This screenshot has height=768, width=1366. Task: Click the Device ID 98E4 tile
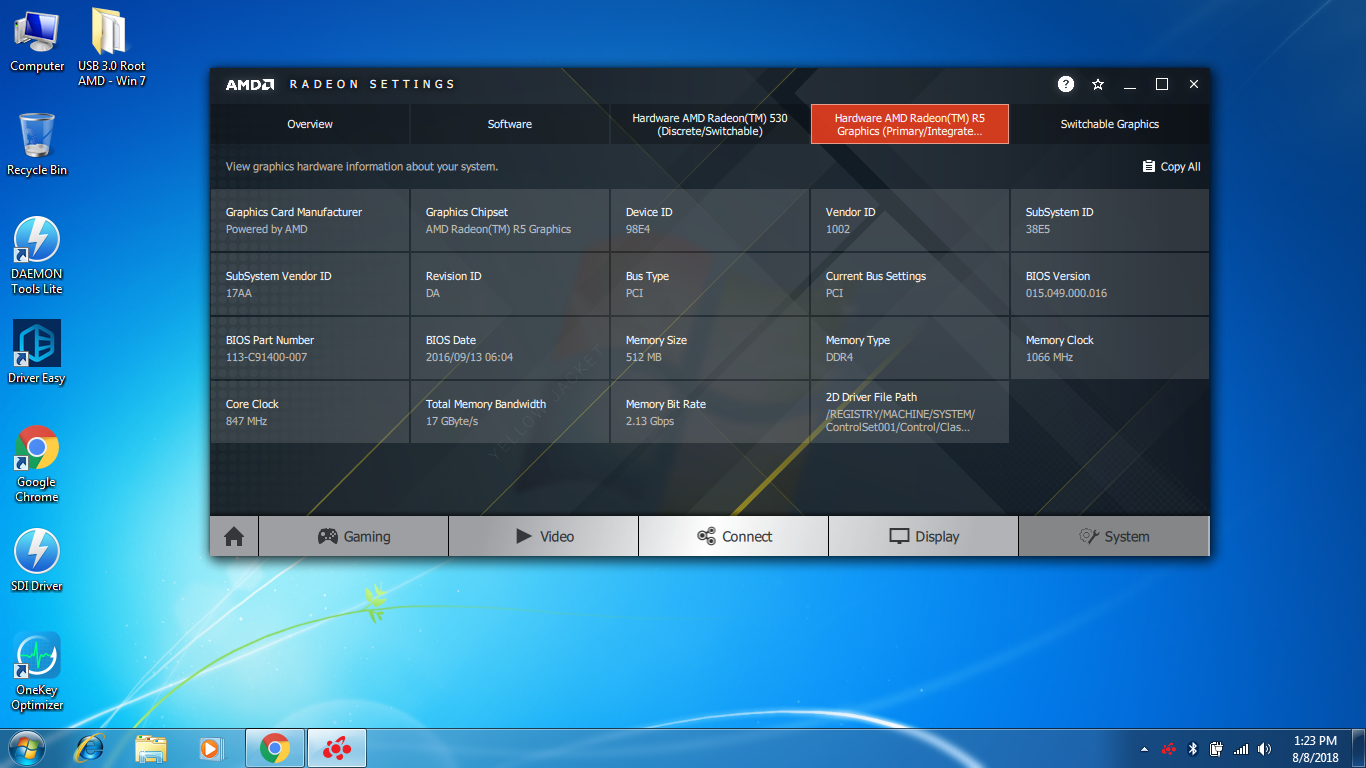coord(710,220)
